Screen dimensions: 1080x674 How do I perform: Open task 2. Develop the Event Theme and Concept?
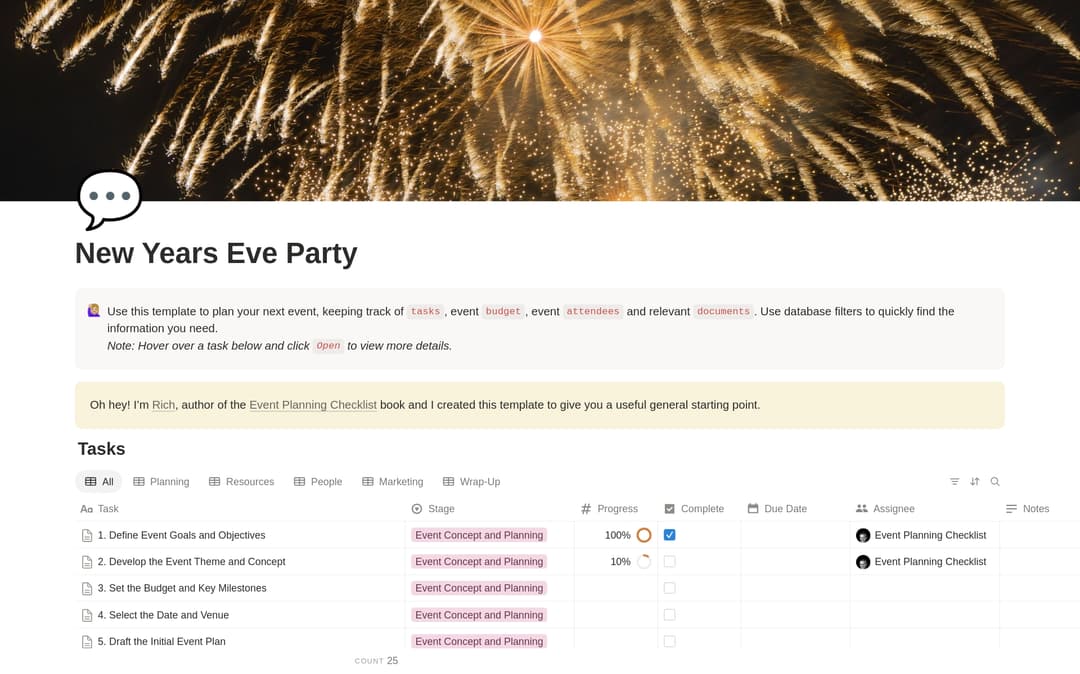tap(191, 562)
